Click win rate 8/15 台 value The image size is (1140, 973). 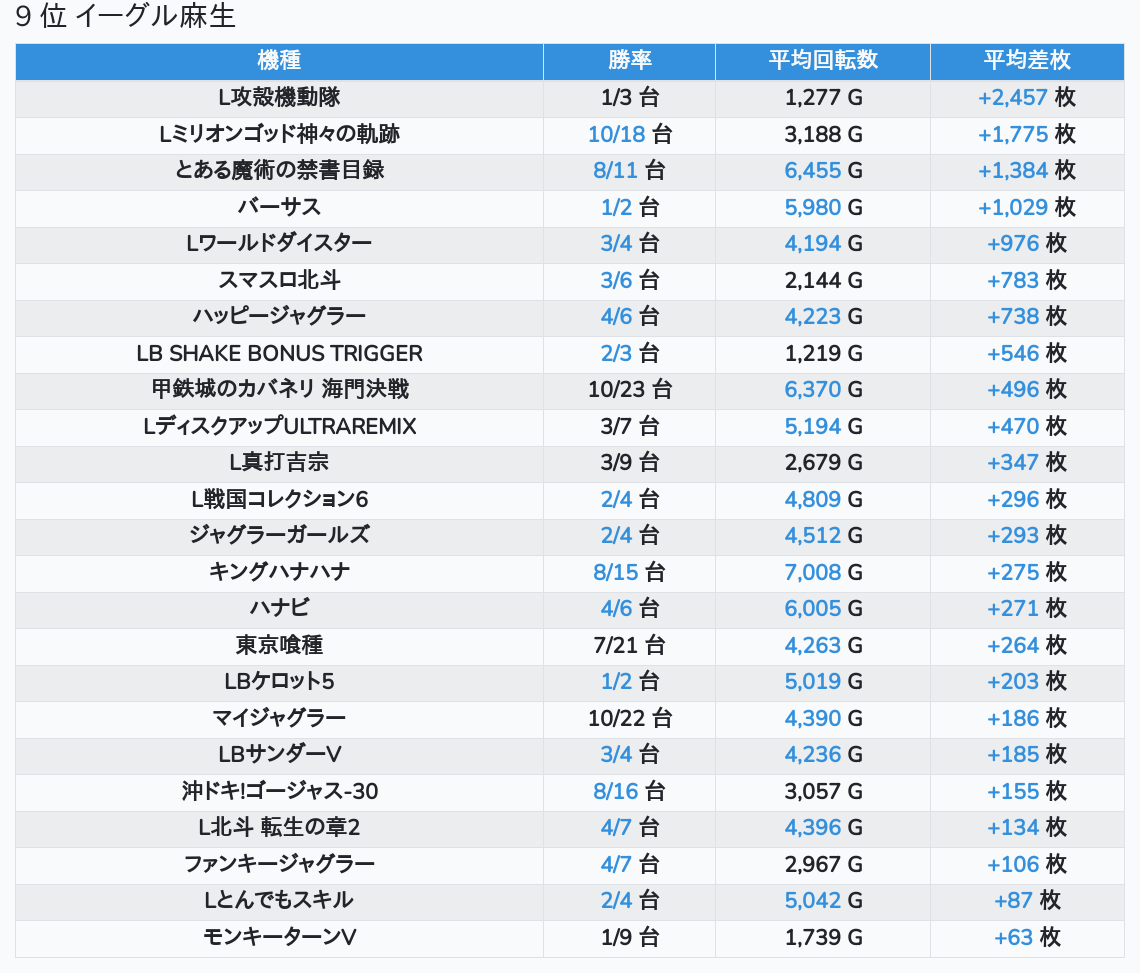click(630, 572)
